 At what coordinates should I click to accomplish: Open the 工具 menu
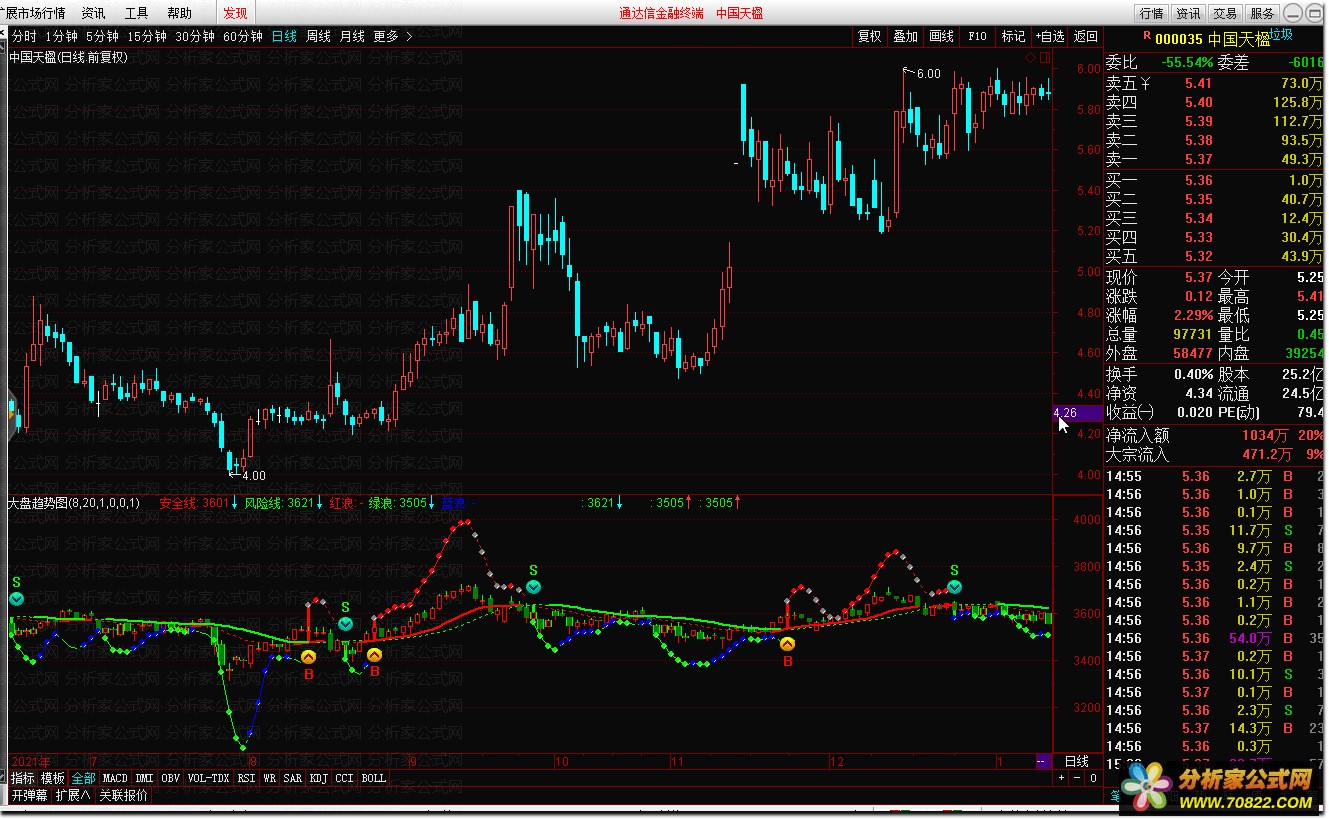pos(136,13)
